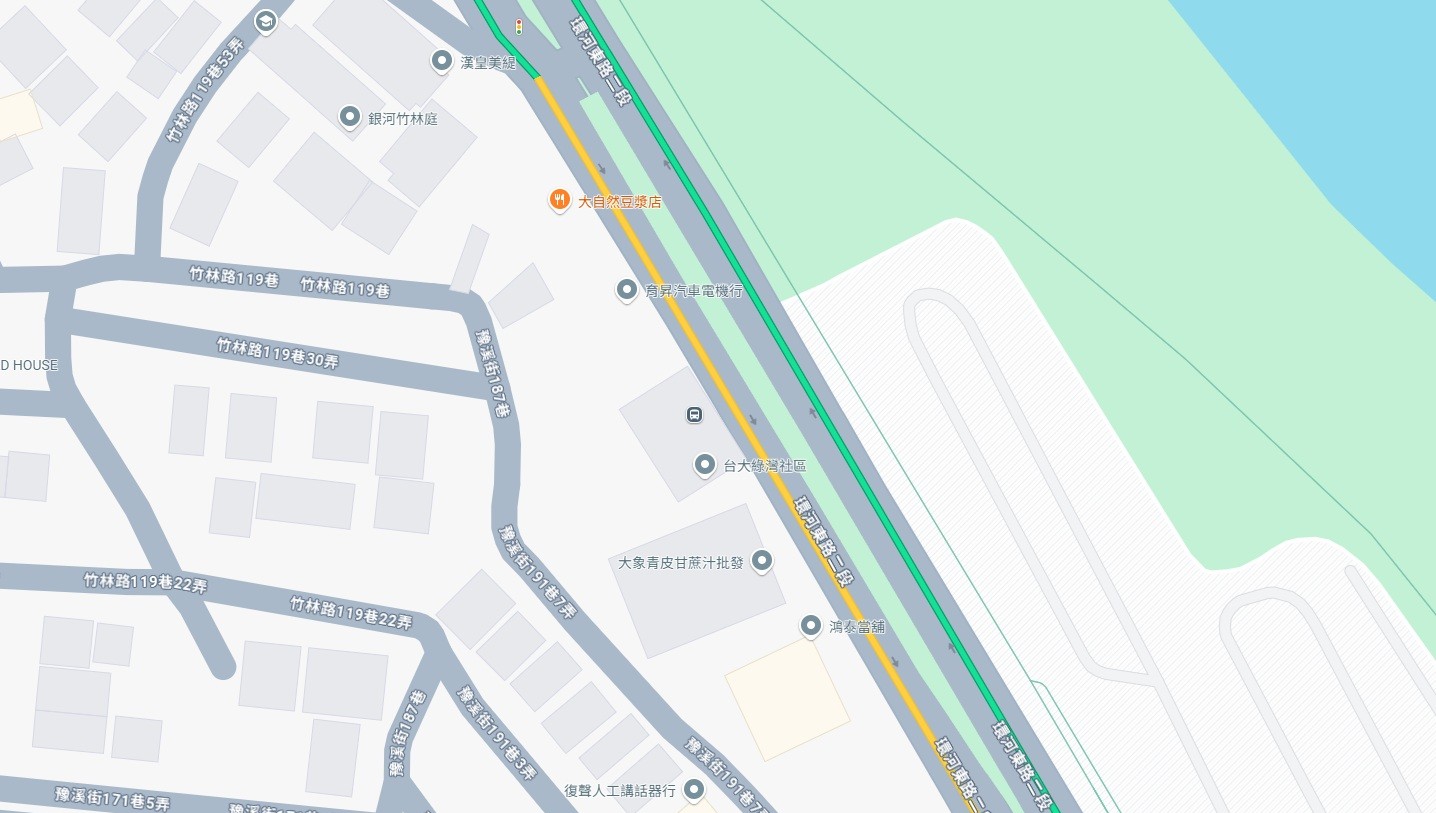Click the 台大綠灣社區 place pin
Screen dimensions: 1436x813
tap(705, 464)
